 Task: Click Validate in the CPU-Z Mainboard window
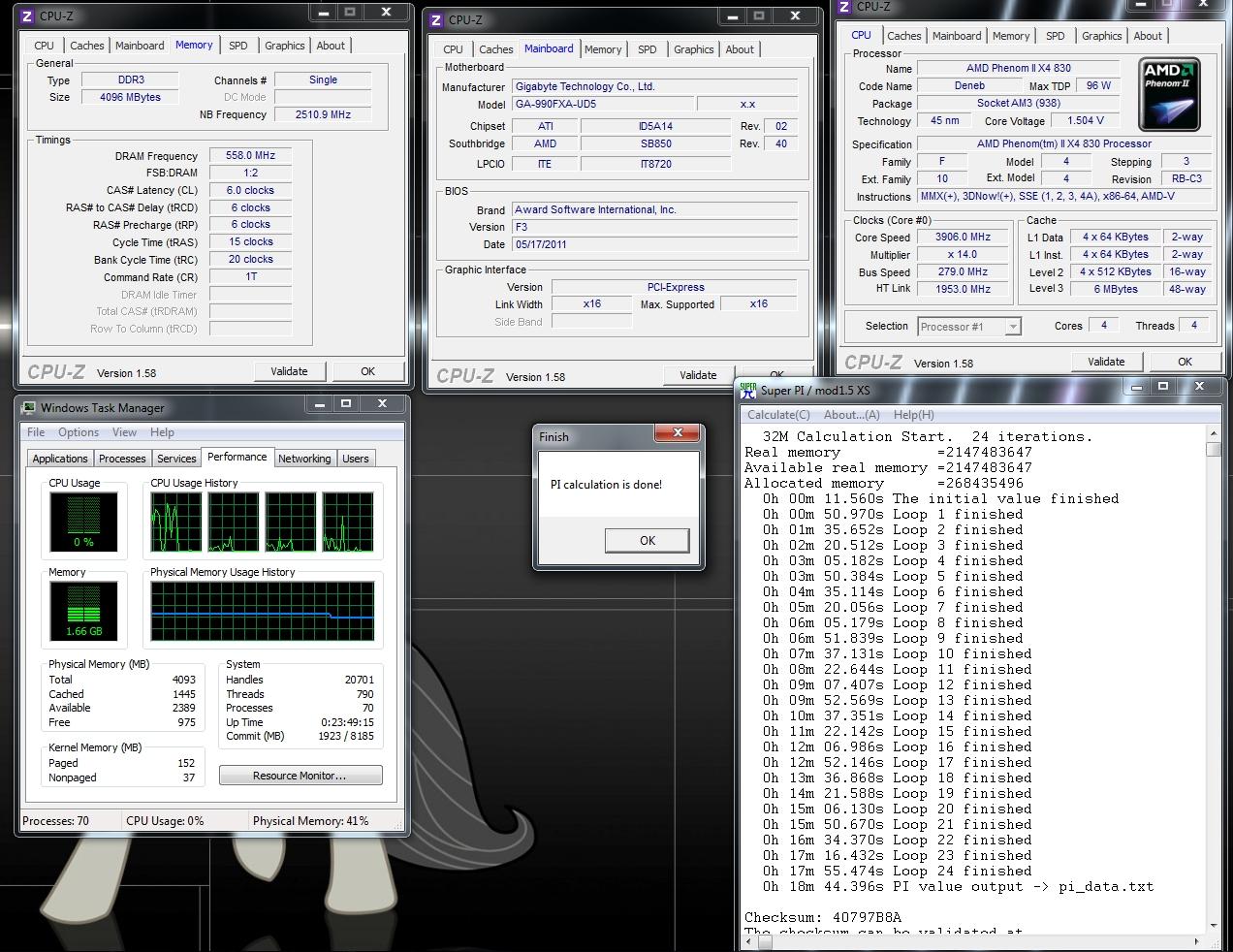tap(698, 375)
